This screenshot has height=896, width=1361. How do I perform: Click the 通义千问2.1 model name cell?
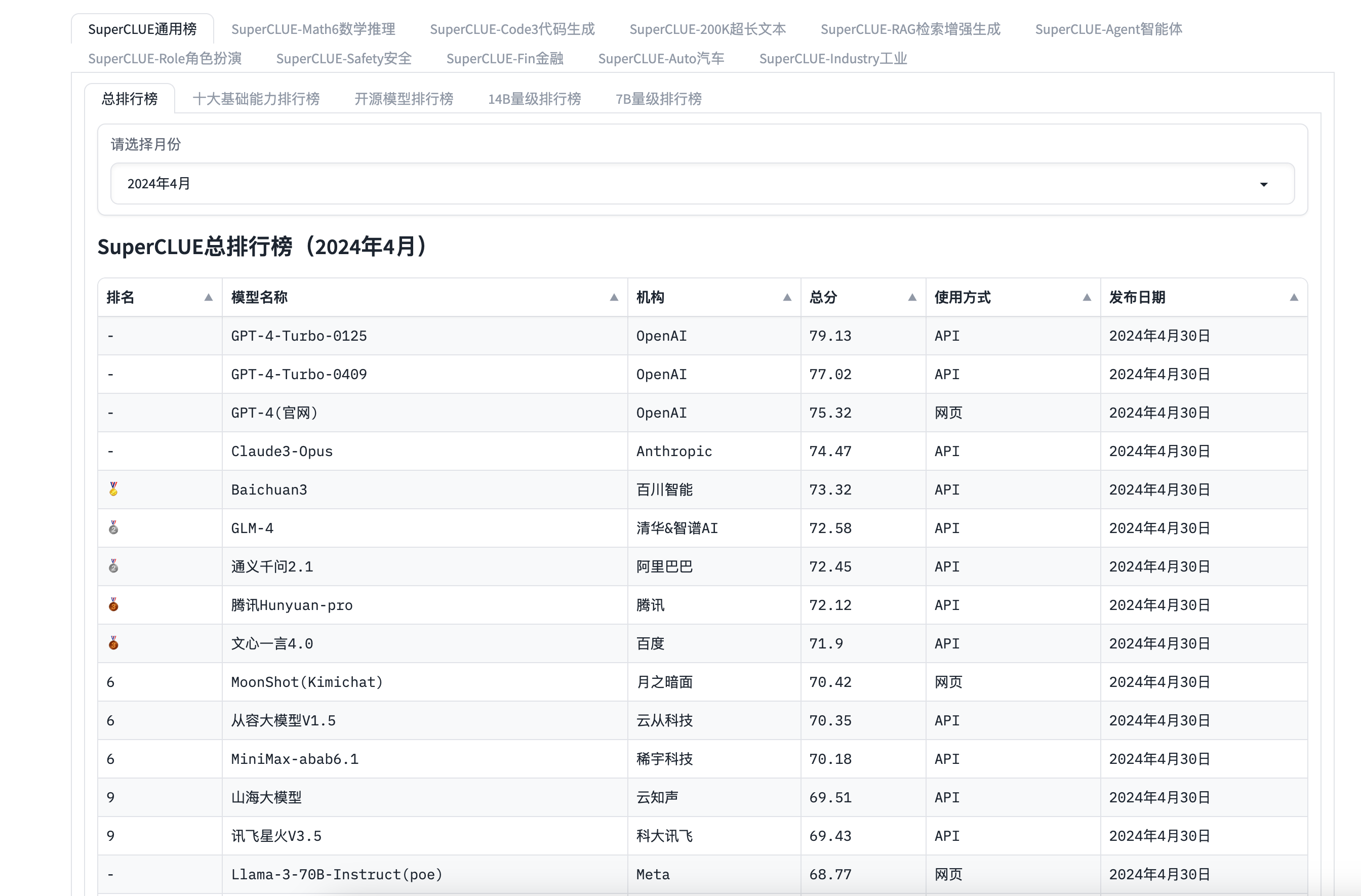[x=425, y=566]
